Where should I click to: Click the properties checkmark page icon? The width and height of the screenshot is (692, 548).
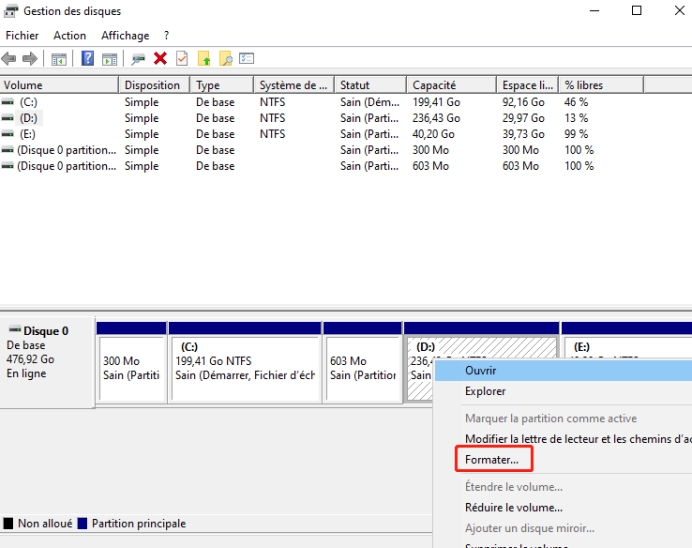[x=182, y=59]
